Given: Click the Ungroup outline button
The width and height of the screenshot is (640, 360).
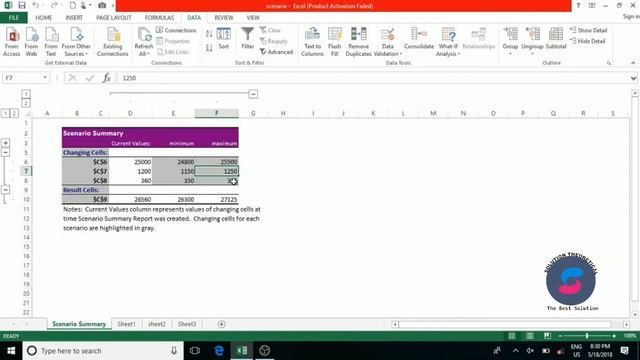Looking at the screenshot, I should coord(532,41).
